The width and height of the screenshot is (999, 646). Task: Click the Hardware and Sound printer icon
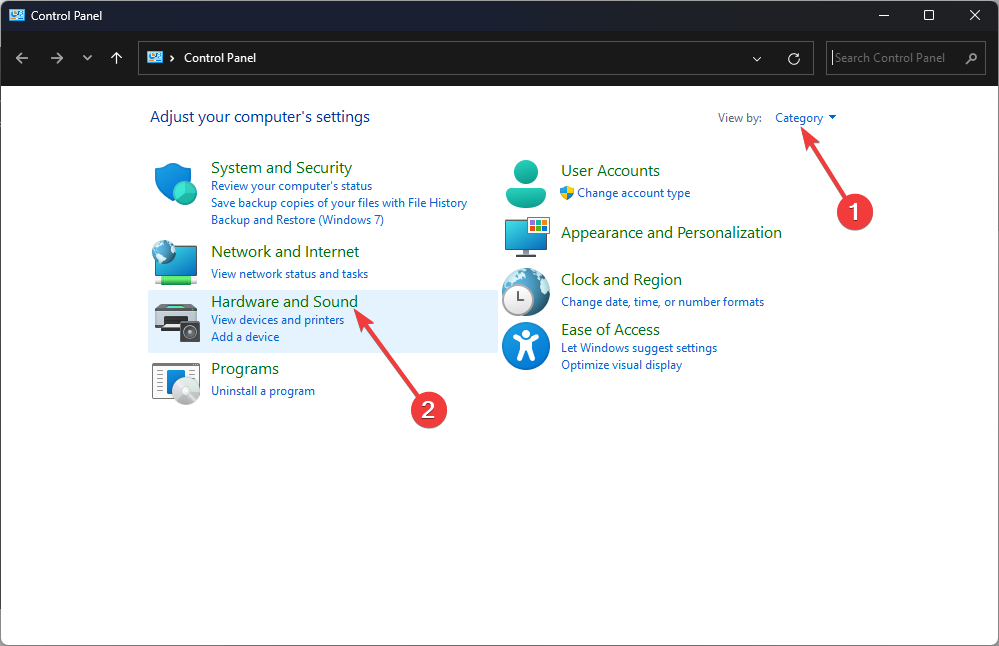pos(178,319)
